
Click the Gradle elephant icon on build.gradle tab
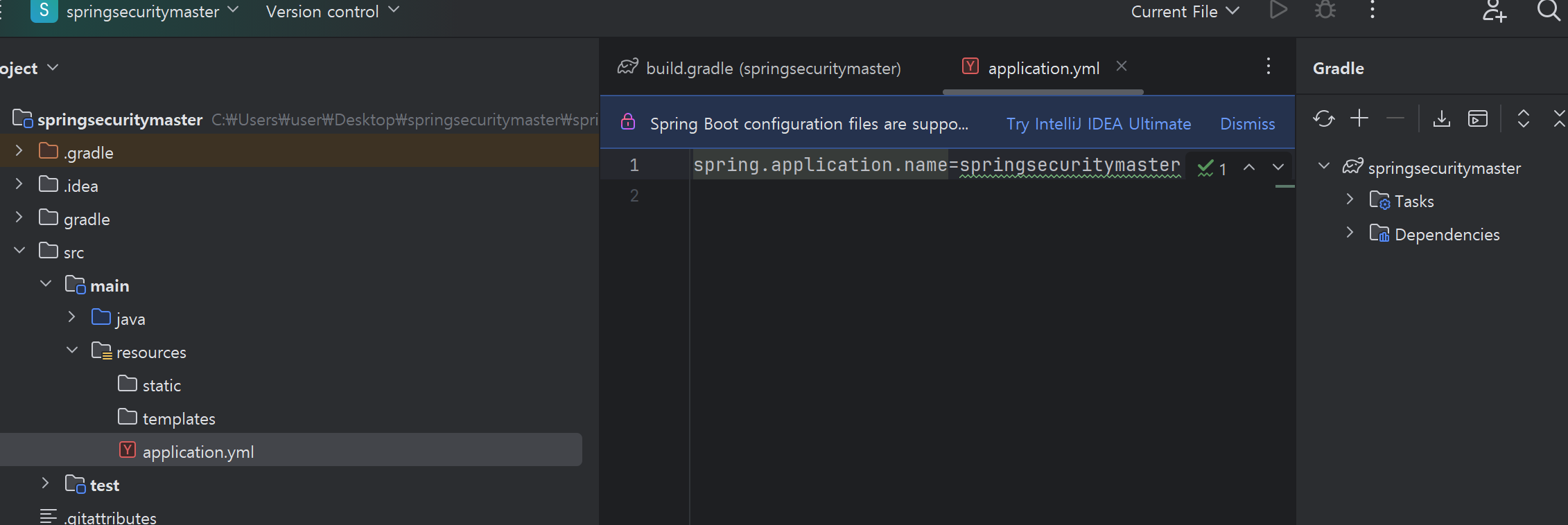tap(628, 66)
